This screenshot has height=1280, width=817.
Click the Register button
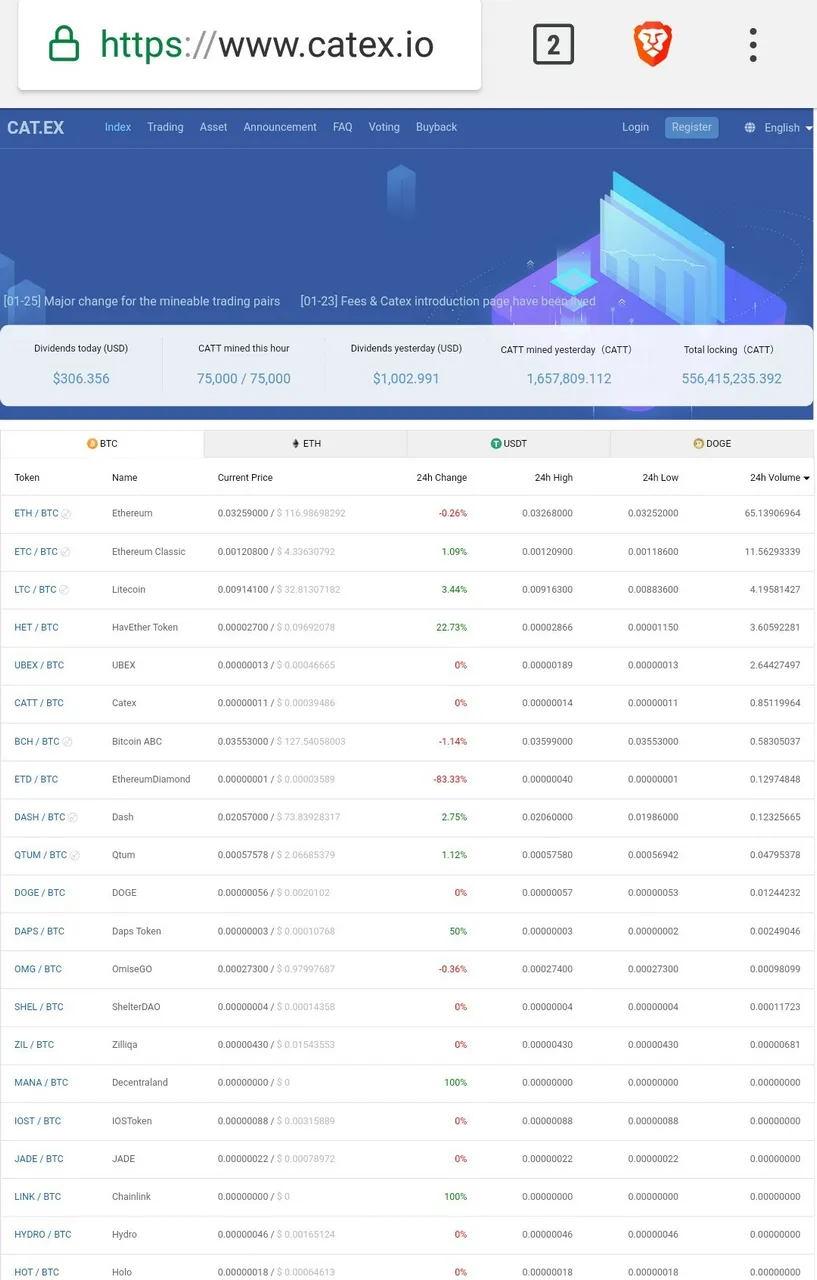tap(691, 127)
